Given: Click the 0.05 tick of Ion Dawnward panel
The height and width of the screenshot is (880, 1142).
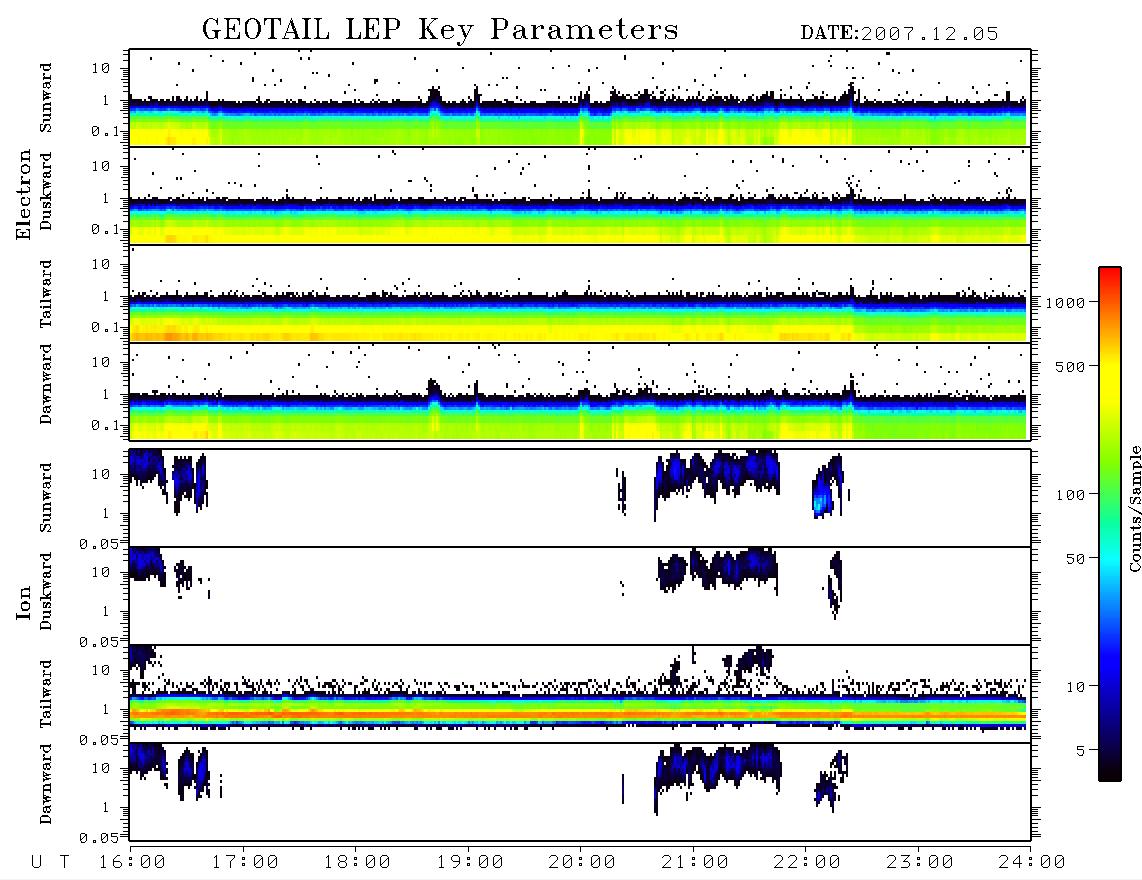Looking at the screenshot, I should (98, 838).
